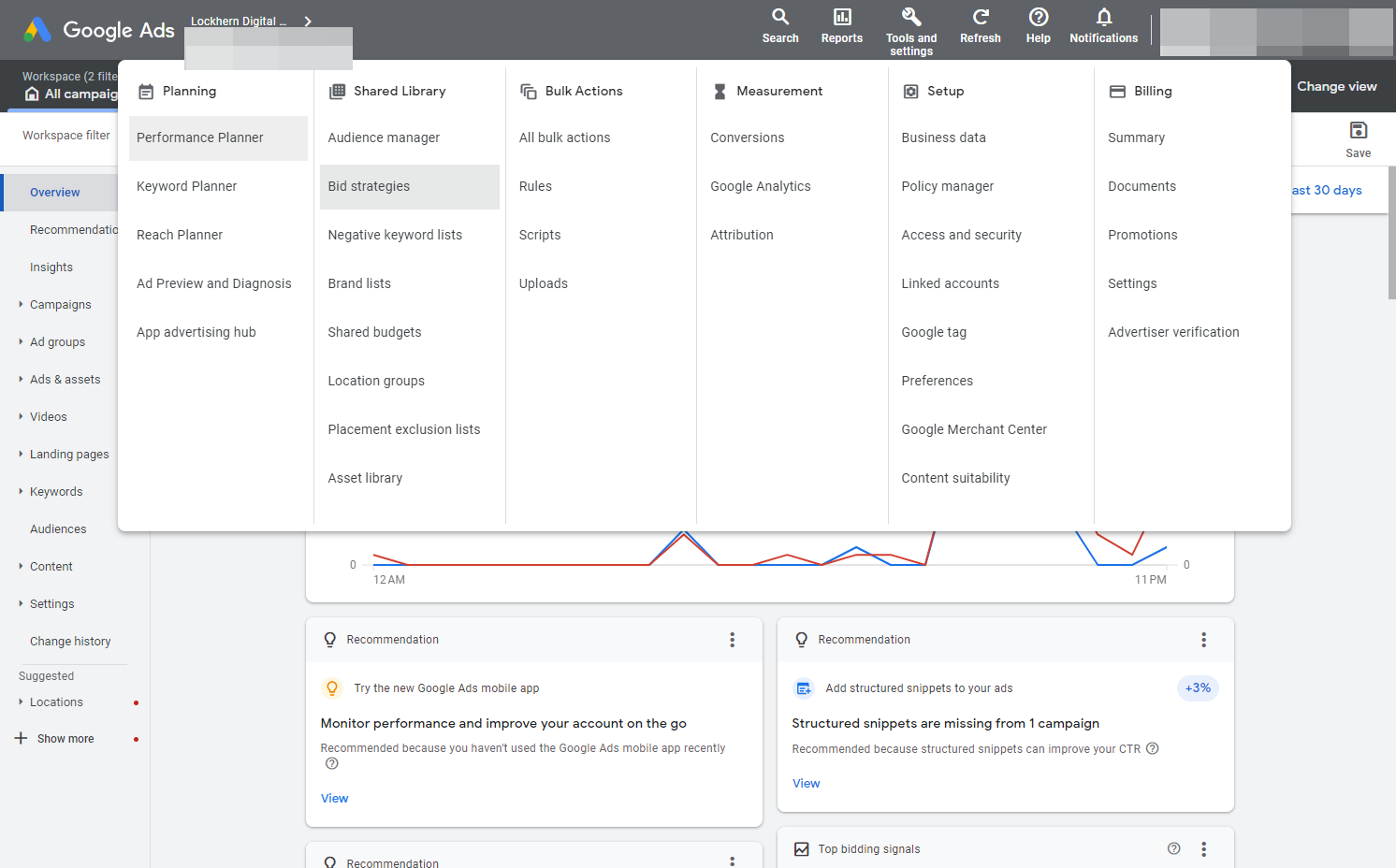Click the Billing card icon

[x=1117, y=92]
